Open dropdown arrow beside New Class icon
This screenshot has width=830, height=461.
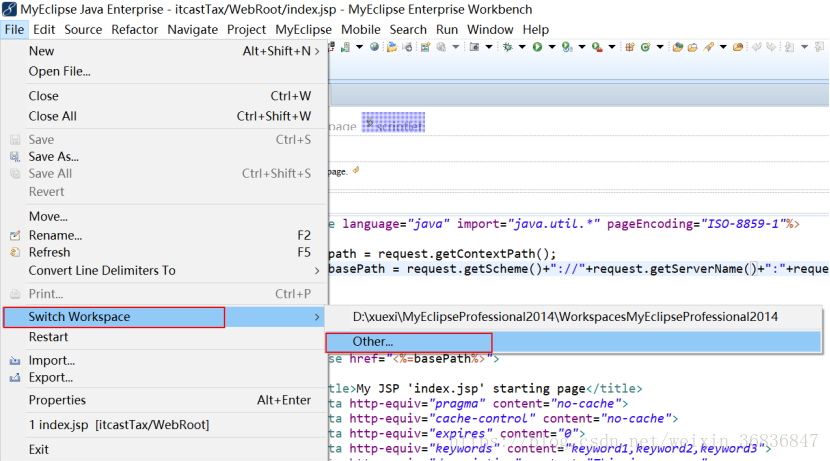coord(660,47)
